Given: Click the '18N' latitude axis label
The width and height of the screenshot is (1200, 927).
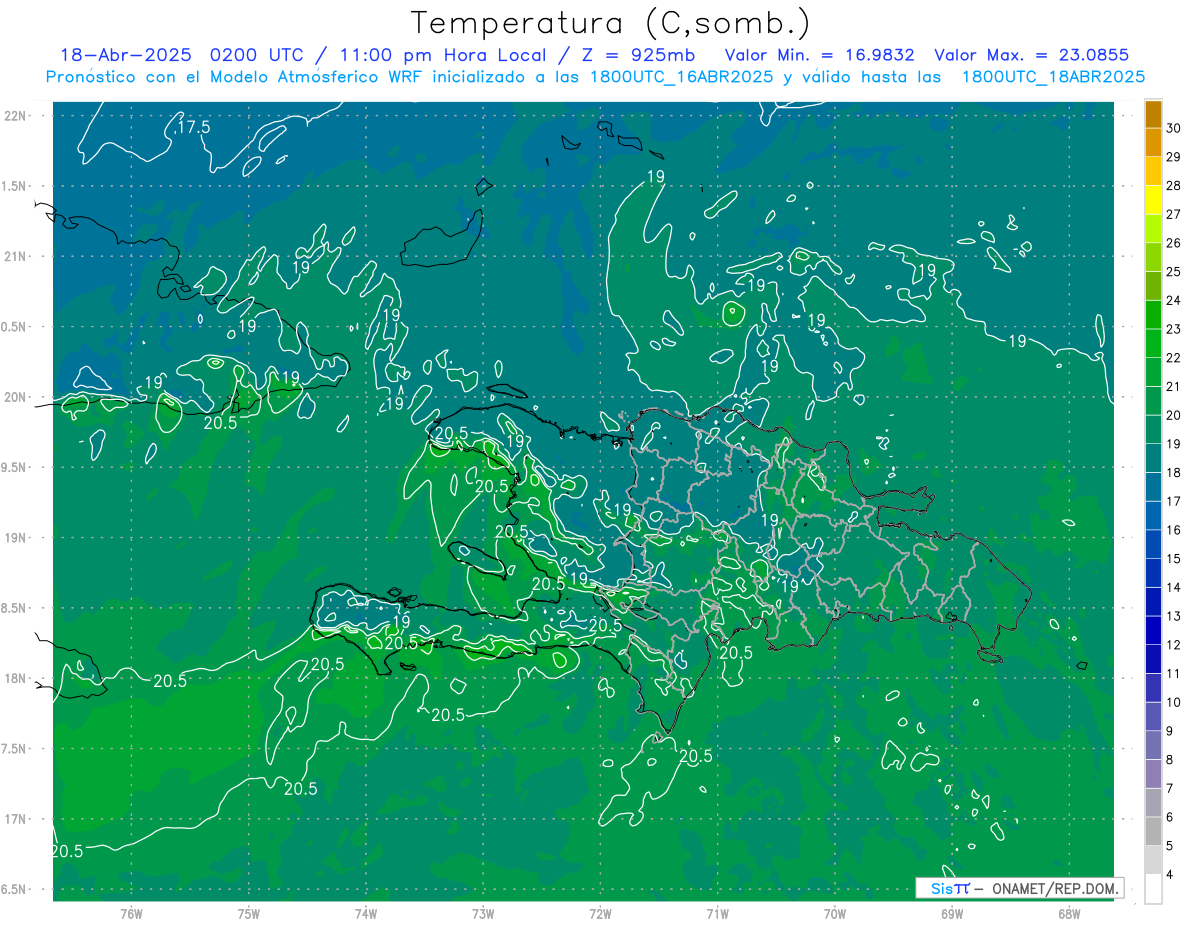Looking at the screenshot, I should click(16, 678).
